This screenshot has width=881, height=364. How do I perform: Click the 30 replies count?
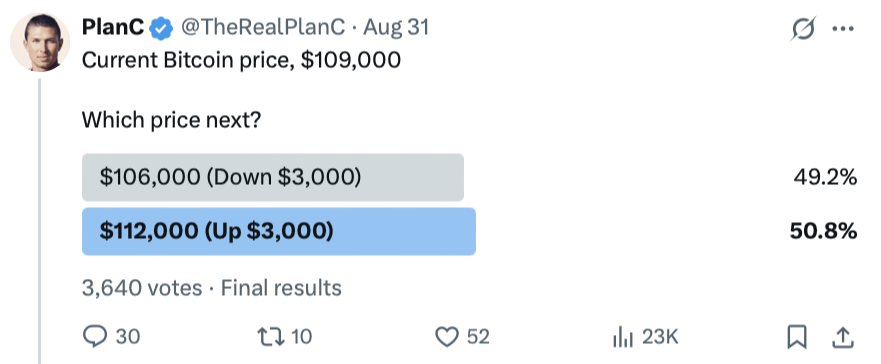tap(128, 337)
